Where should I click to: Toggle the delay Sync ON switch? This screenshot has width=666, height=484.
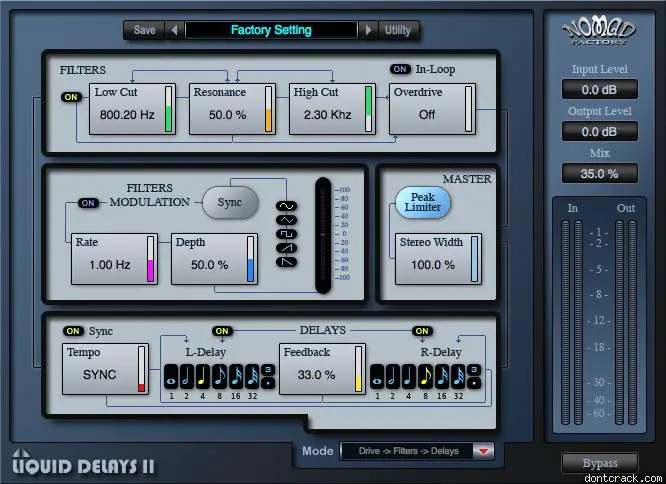coord(73,331)
